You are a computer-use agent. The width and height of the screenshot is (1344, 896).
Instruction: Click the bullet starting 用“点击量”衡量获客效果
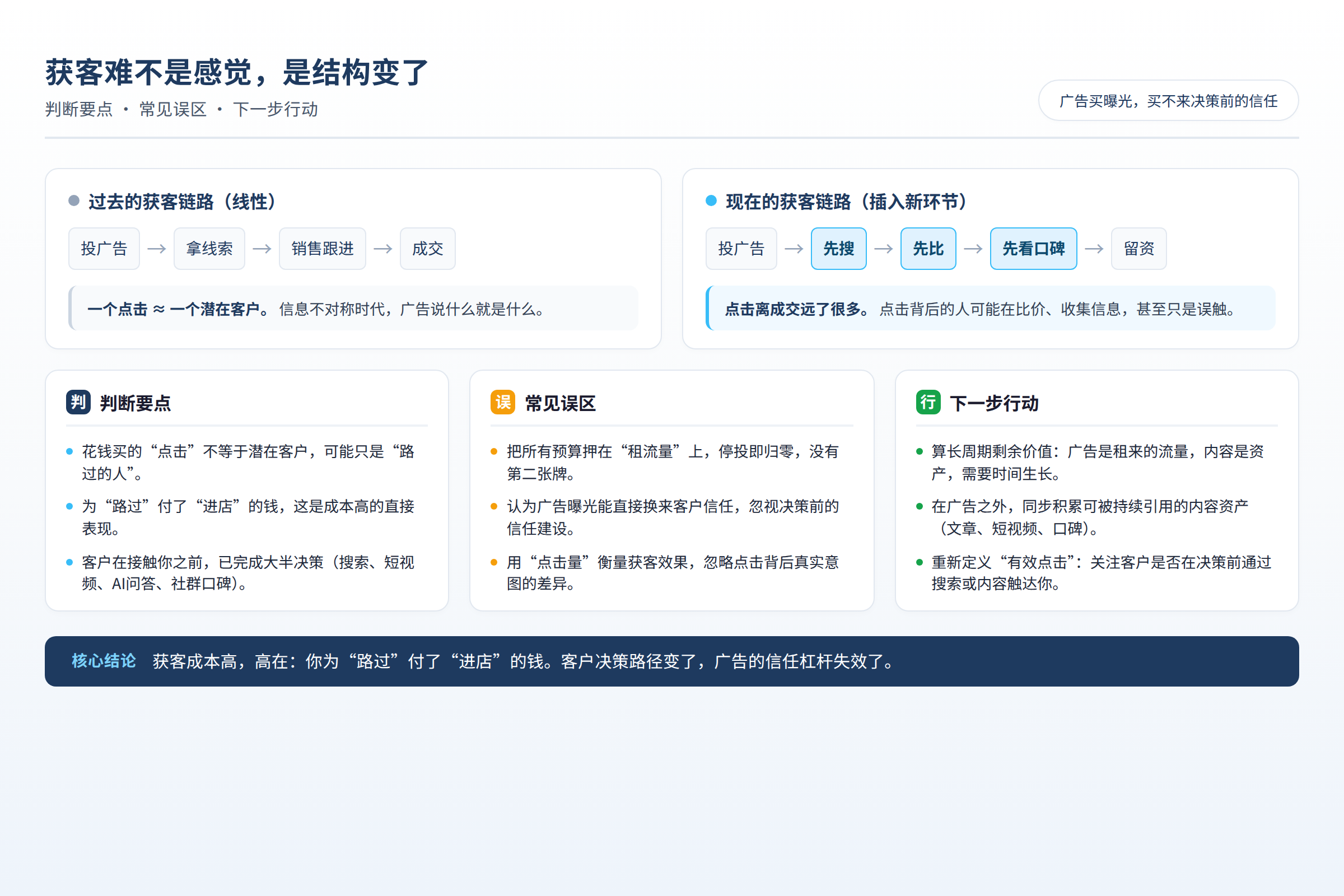pyautogui.click(x=673, y=572)
